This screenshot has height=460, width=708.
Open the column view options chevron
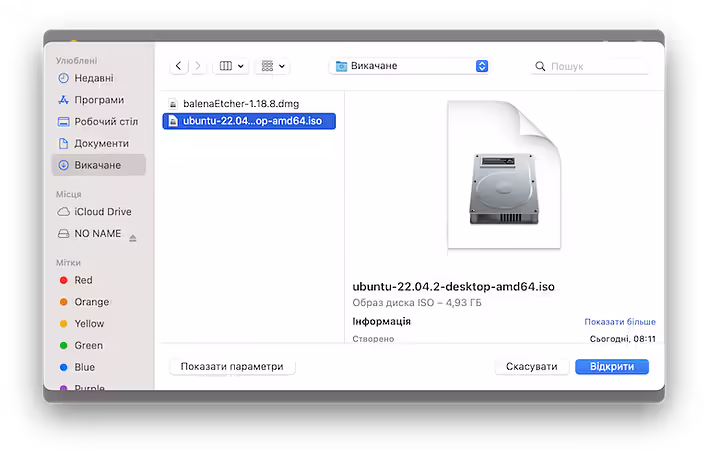click(x=241, y=66)
